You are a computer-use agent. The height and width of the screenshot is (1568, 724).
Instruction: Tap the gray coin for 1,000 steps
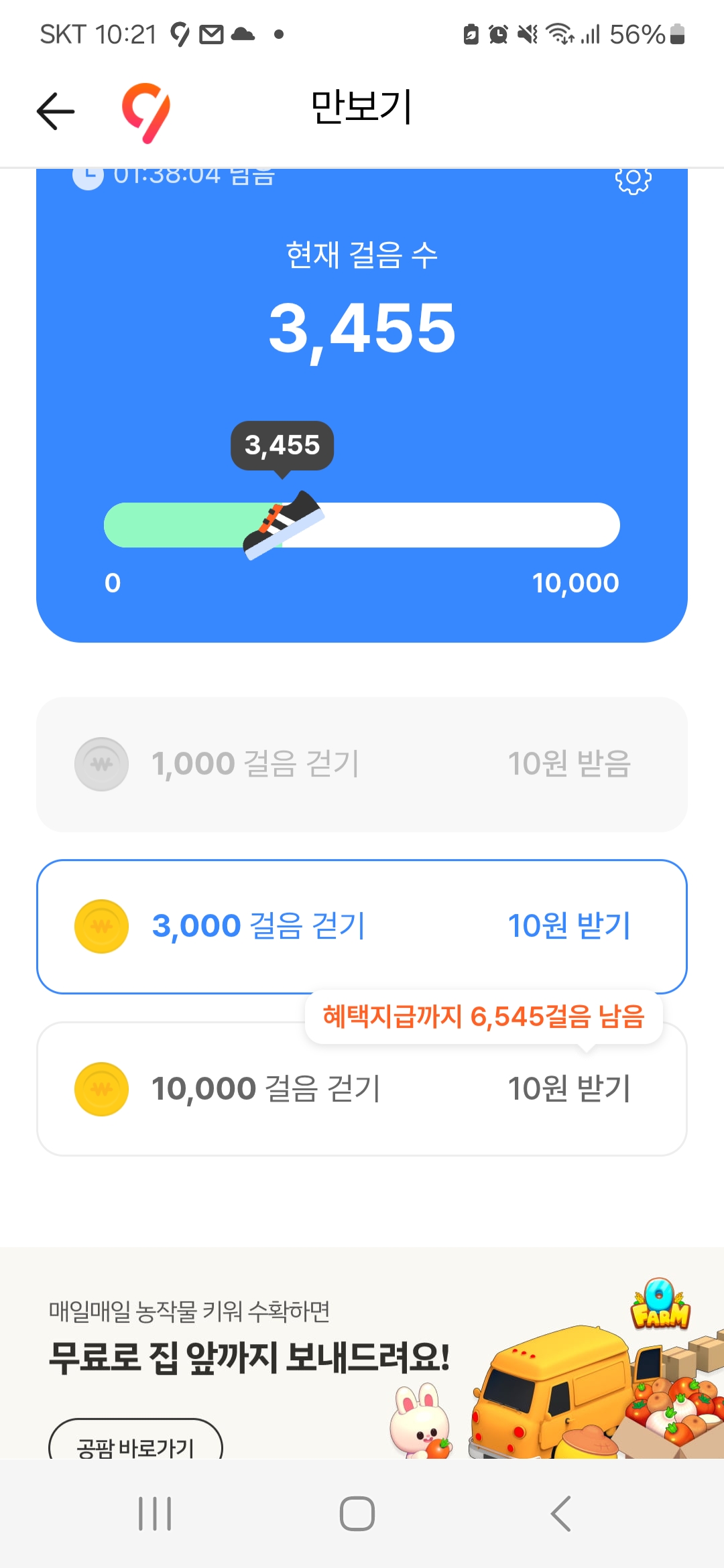click(101, 764)
